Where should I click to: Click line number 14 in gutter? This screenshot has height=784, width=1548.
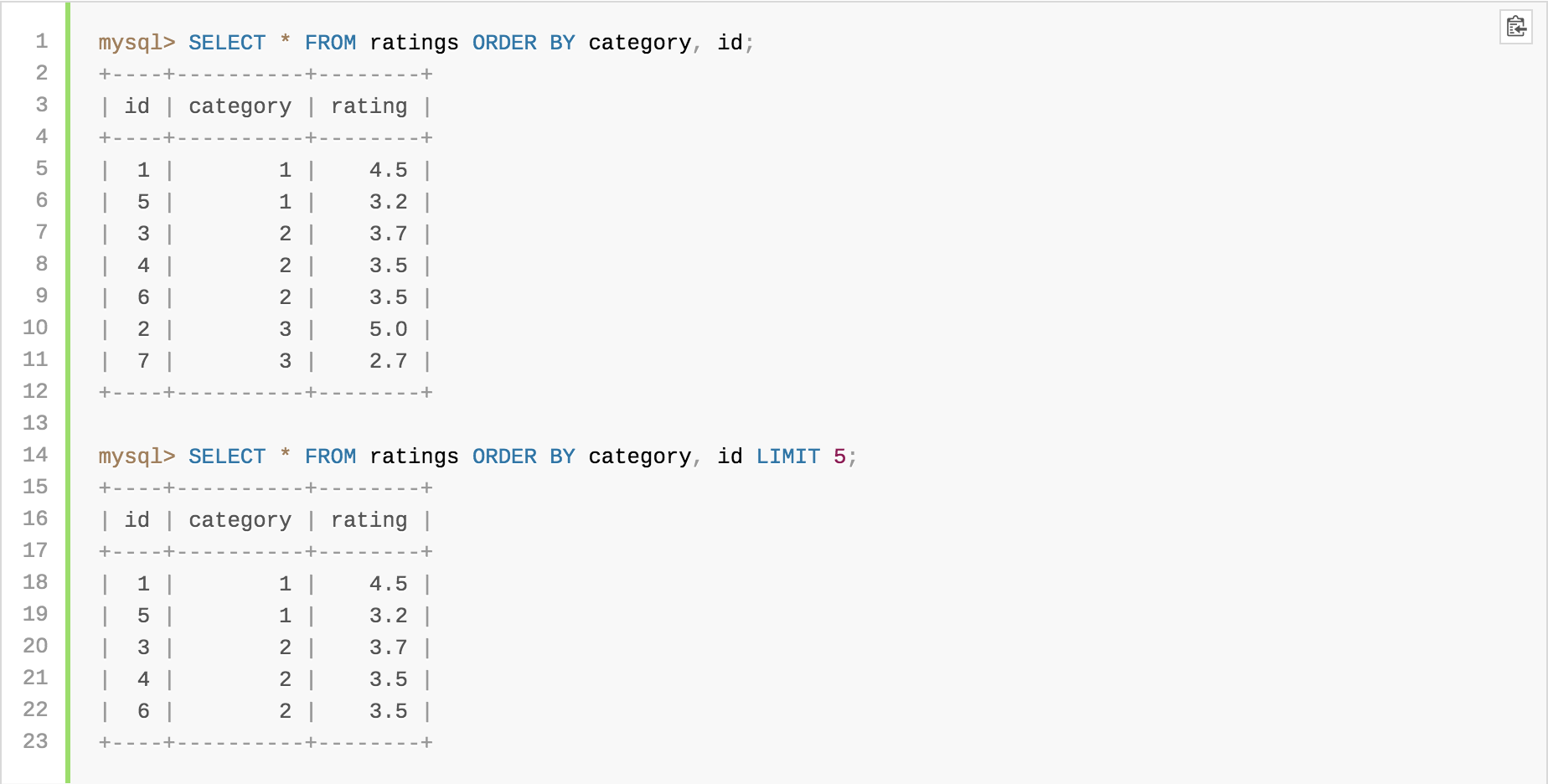[35, 455]
